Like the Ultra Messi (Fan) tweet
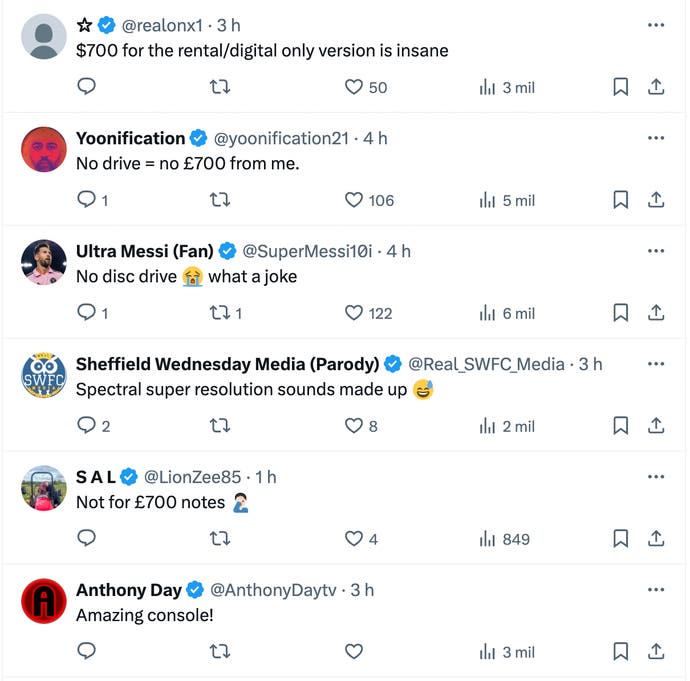This screenshot has width=690, height=681. pos(354,313)
